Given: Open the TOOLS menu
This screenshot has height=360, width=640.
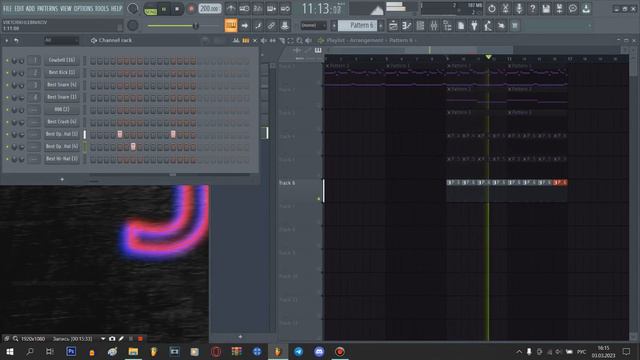Looking at the screenshot, I should click(102, 8).
